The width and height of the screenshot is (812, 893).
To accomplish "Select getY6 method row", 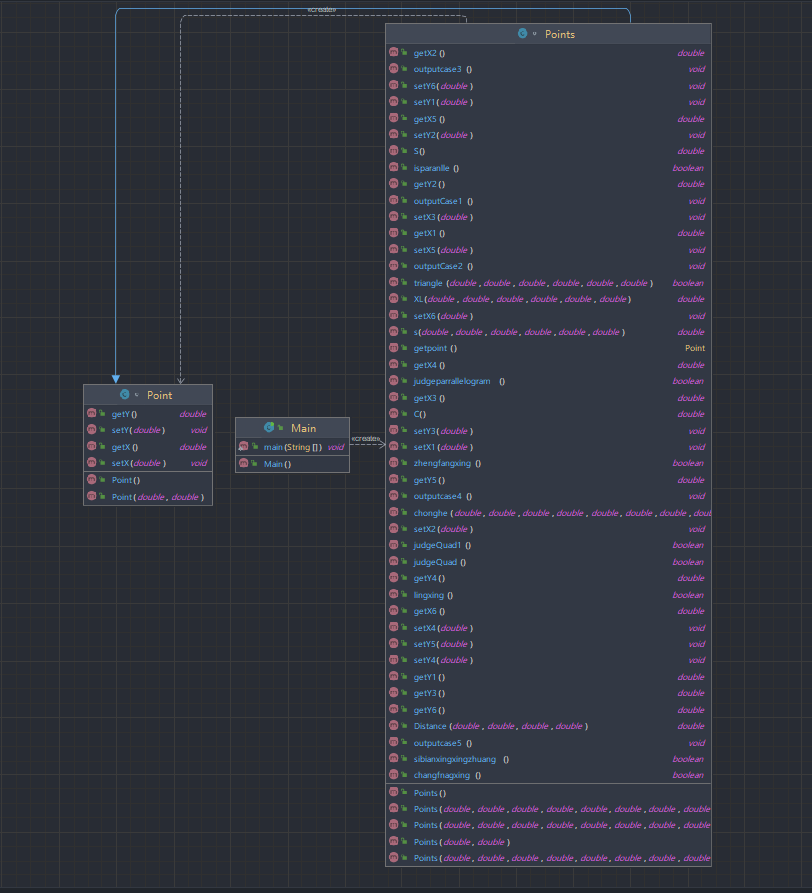I will pyautogui.click(x=548, y=710).
